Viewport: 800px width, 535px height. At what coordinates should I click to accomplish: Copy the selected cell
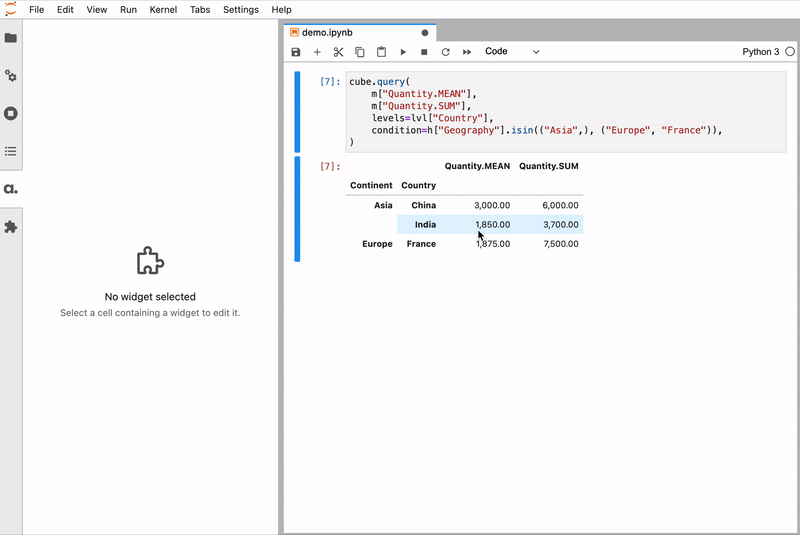click(360, 52)
